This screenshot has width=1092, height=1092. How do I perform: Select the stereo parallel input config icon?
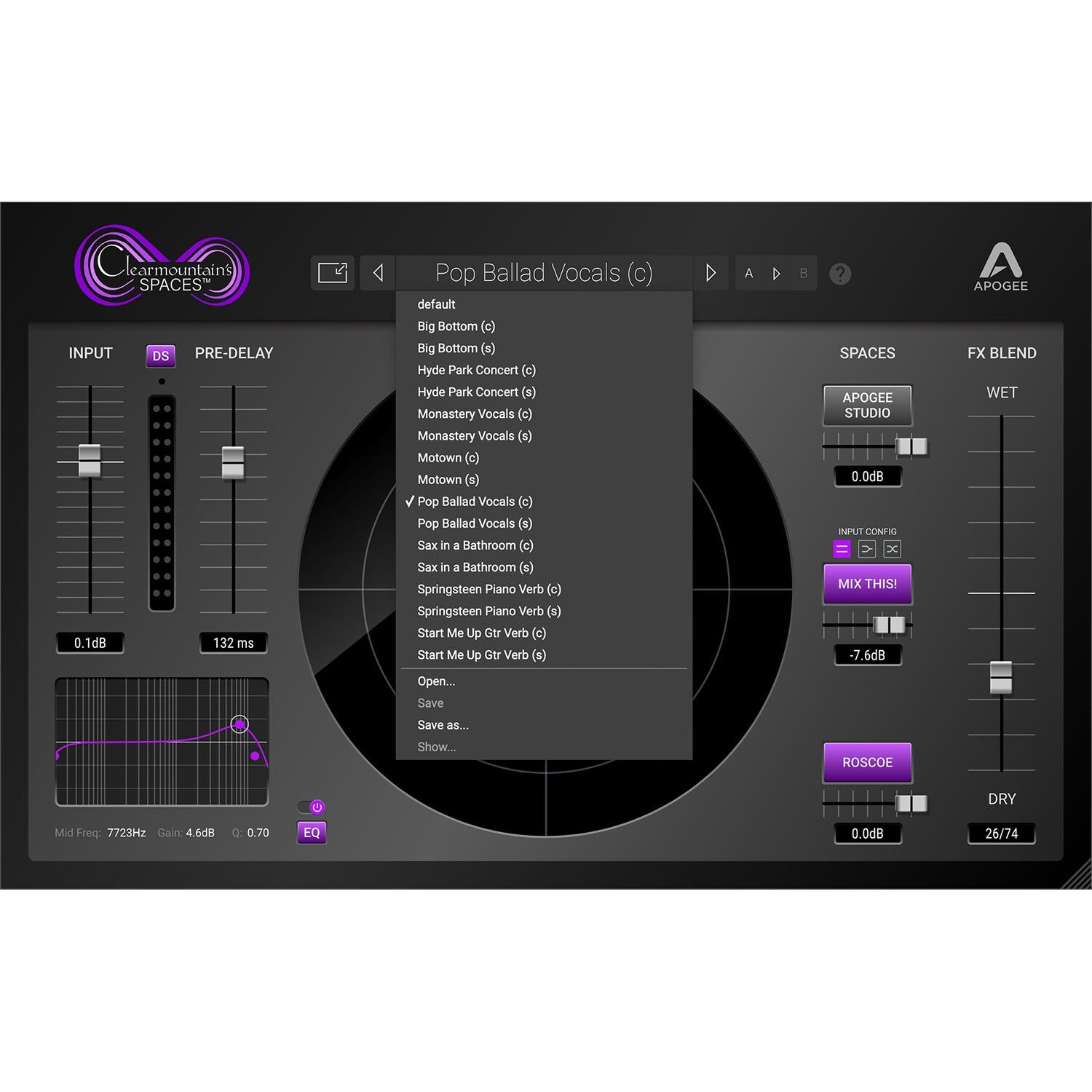(x=842, y=549)
